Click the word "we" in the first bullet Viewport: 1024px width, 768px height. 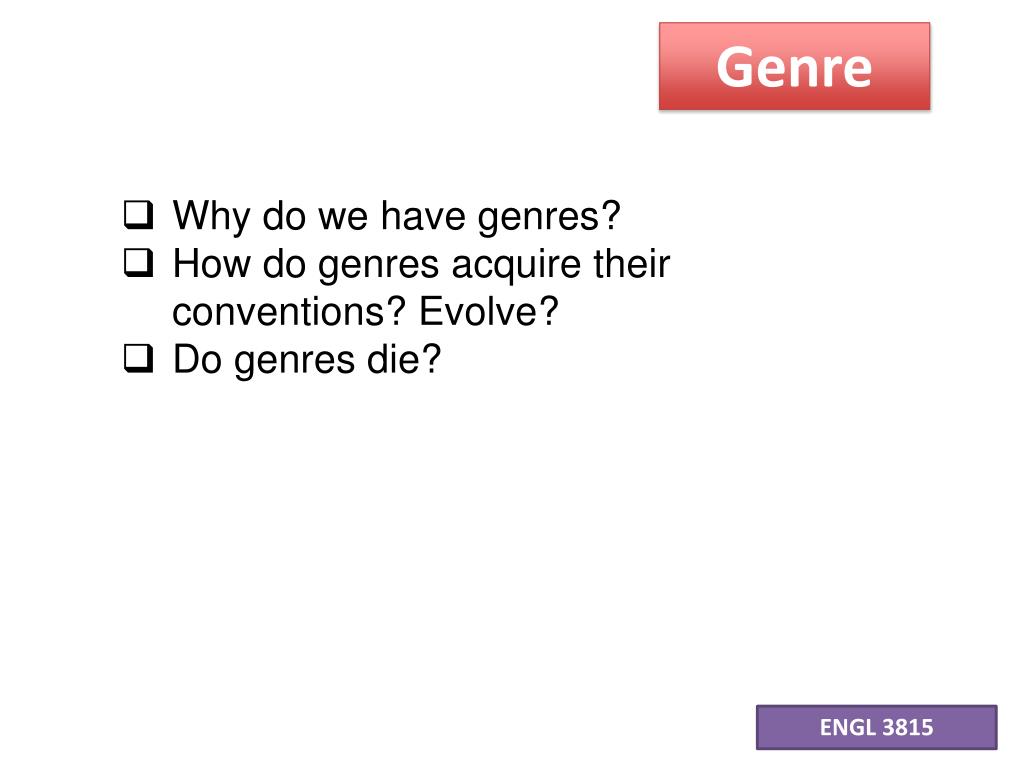tap(343, 216)
